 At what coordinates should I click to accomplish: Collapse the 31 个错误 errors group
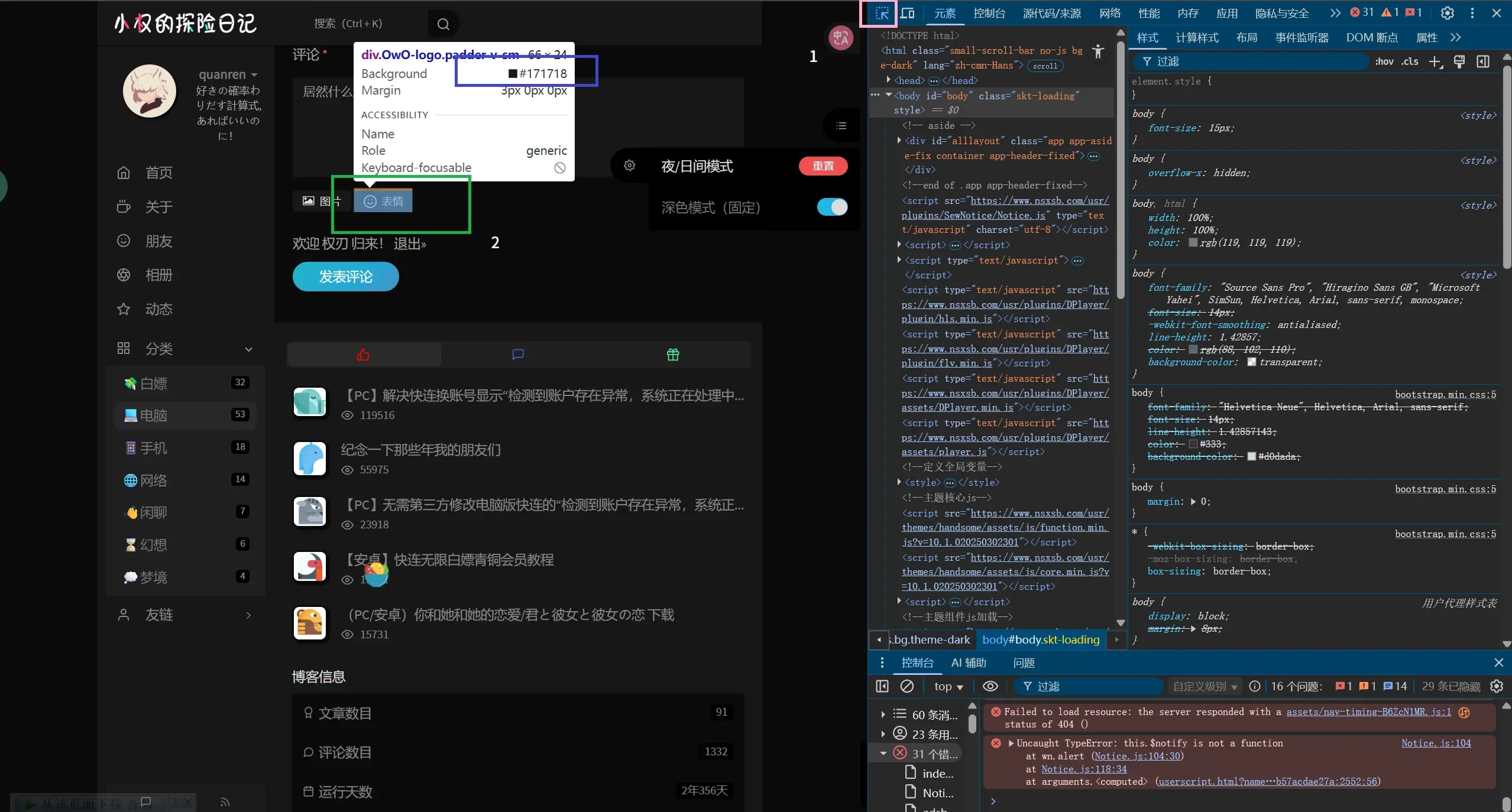click(x=883, y=753)
